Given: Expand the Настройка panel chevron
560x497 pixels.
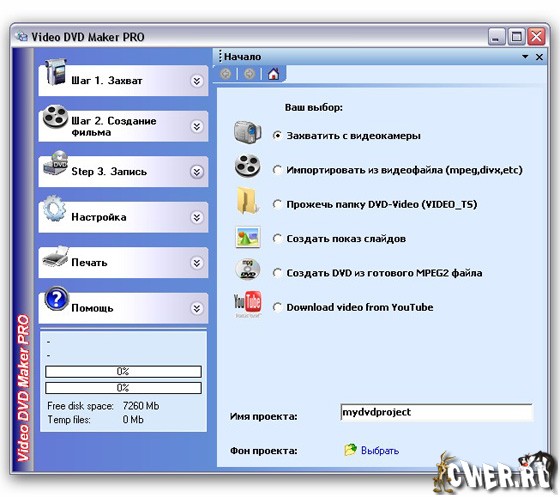Looking at the screenshot, I should pyautogui.click(x=196, y=217).
